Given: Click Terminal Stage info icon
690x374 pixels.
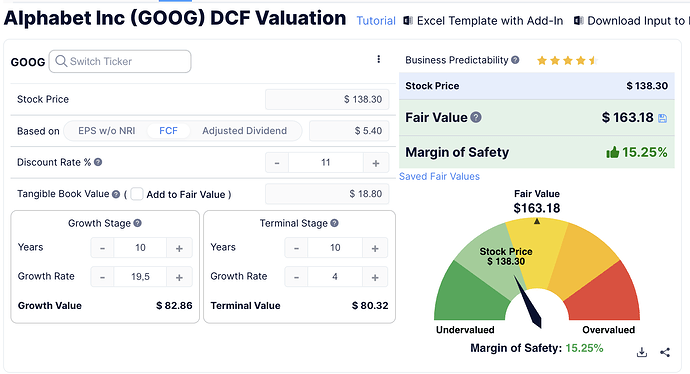Looking at the screenshot, I should [334, 223].
